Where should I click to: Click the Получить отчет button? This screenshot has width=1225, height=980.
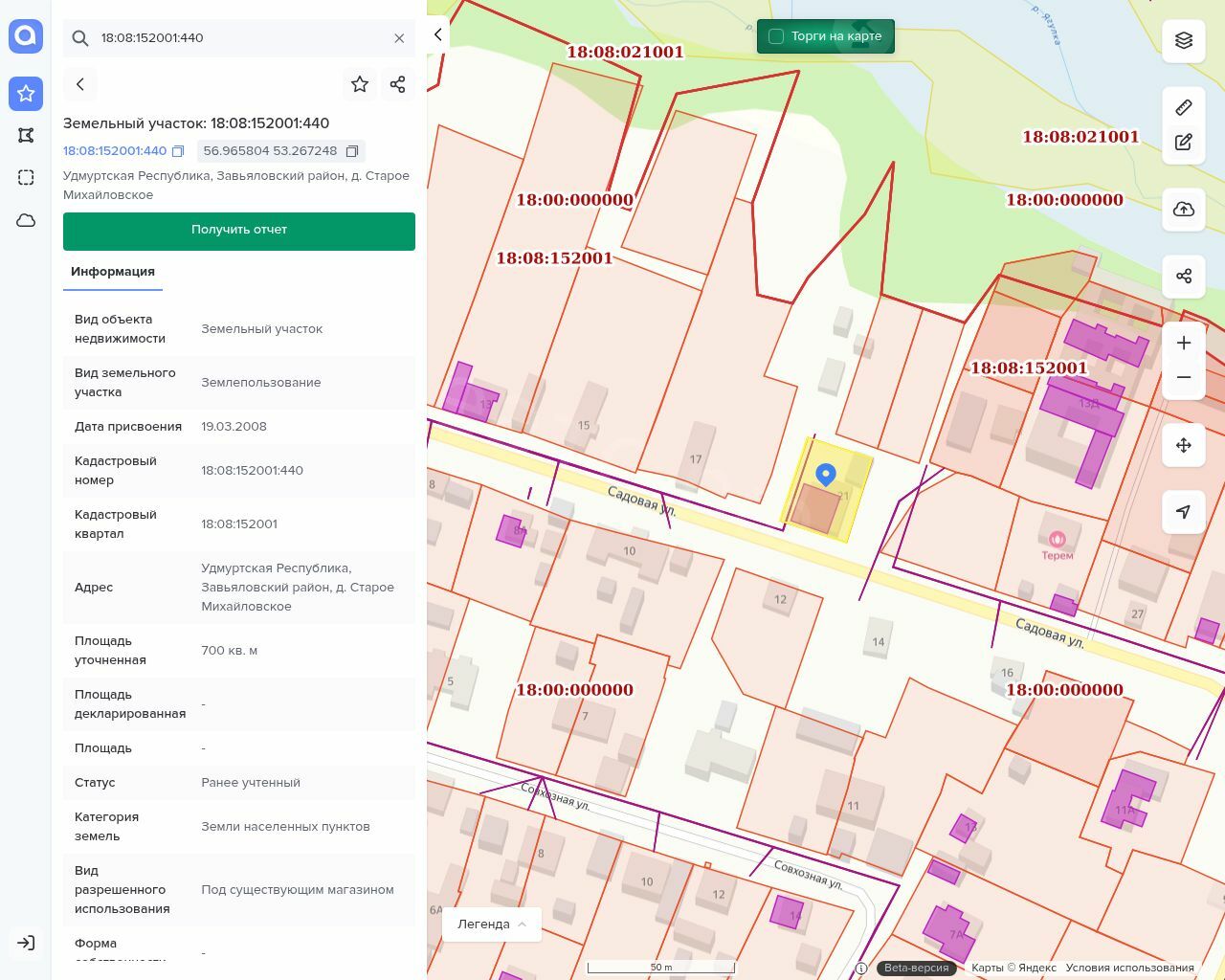(239, 231)
